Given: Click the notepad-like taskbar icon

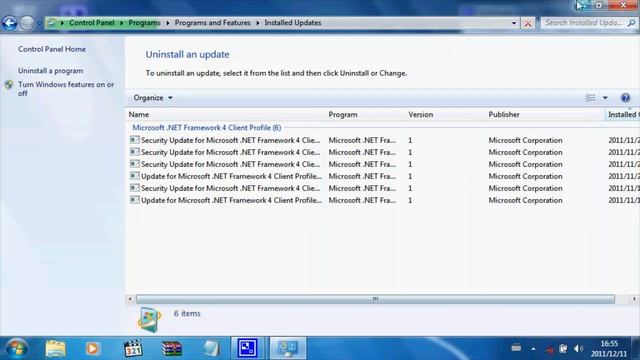Looking at the screenshot, I should (211, 349).
